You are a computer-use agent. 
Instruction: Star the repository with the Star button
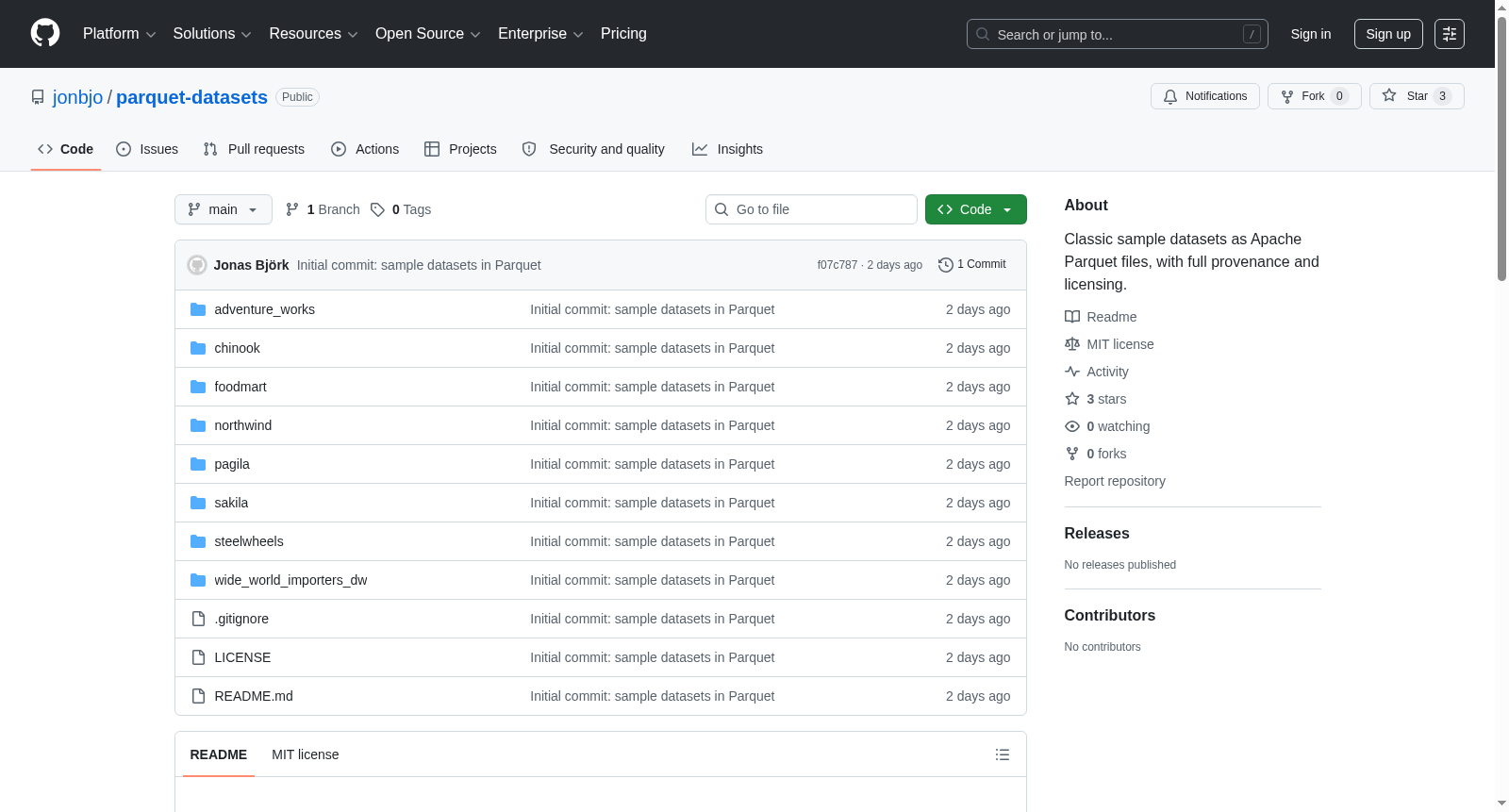coord(1417,96)
